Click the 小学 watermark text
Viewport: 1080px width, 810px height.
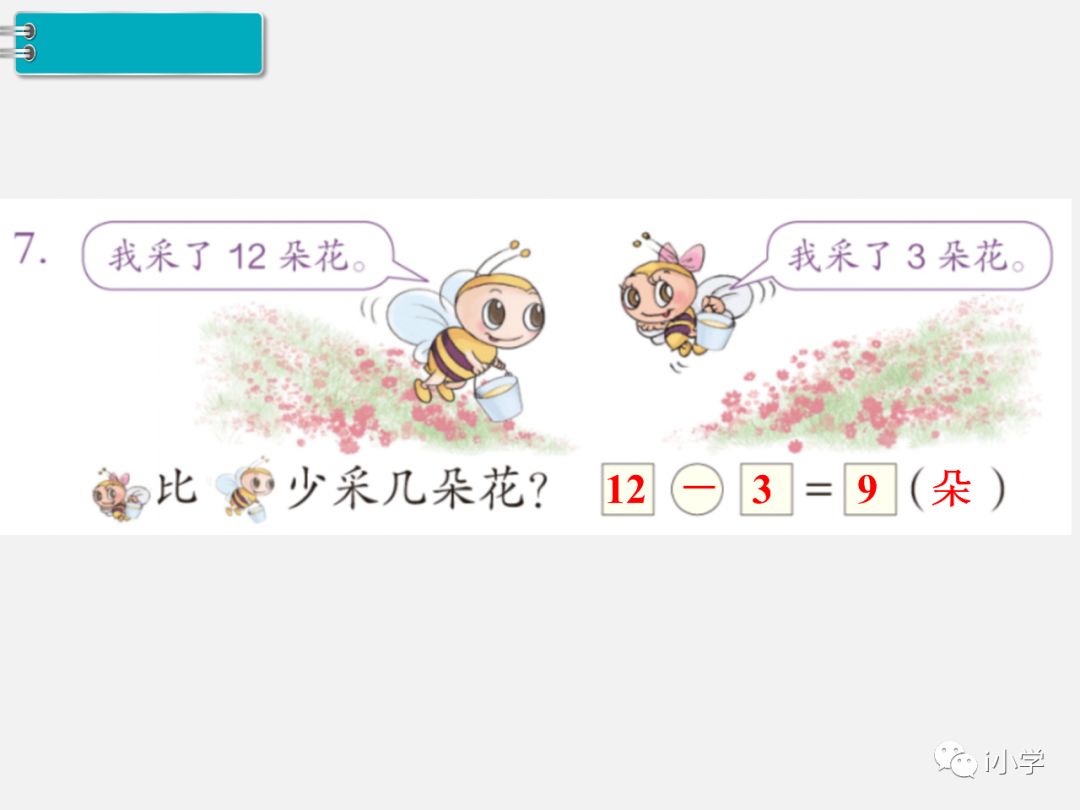click(1015, 761)
